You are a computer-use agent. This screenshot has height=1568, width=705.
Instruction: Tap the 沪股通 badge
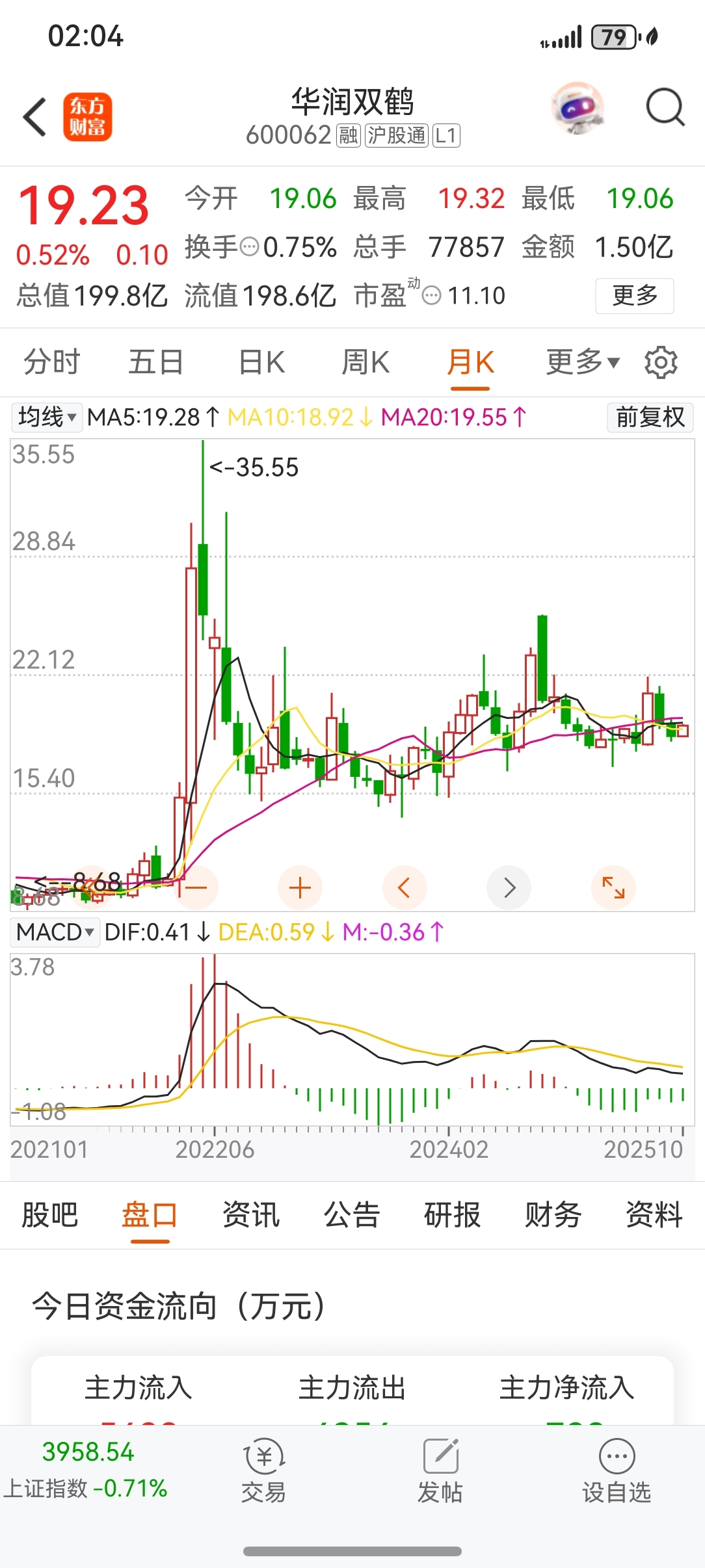coord(396,135)
